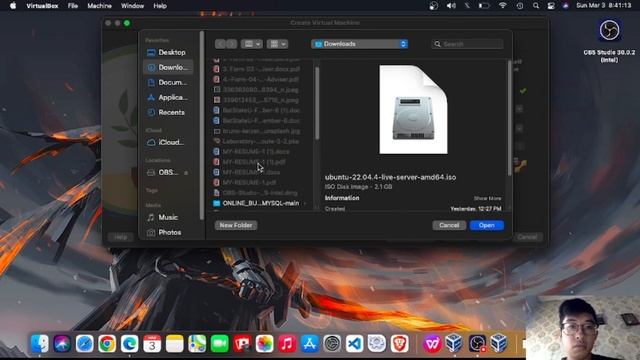Open Brave browser from the Dock

point(399,344)
